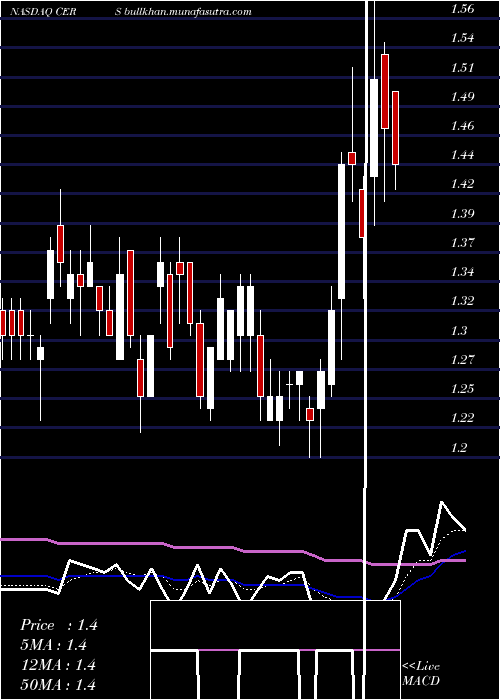Screen dimensions: 500x700
Task: Click the 1.44 price axis label
Action: pyautogui.click(x=462, y=155)
